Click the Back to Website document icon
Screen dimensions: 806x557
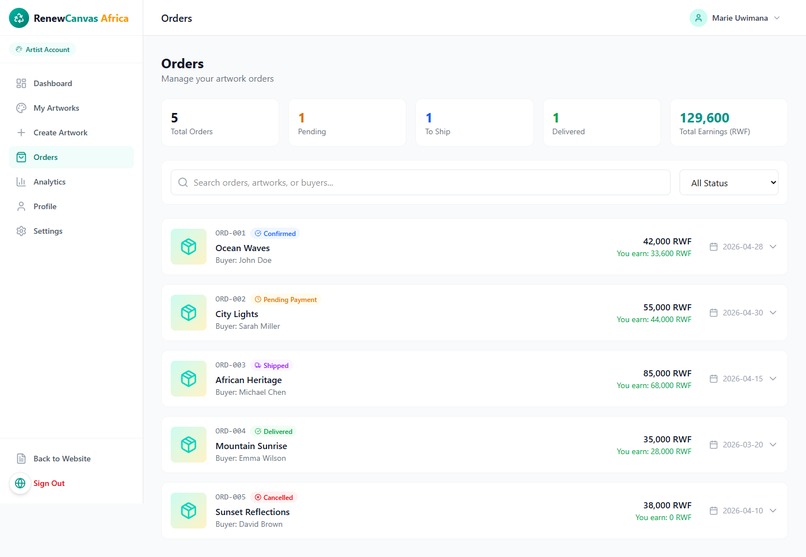pyautogui.click(x=21, y=458)
